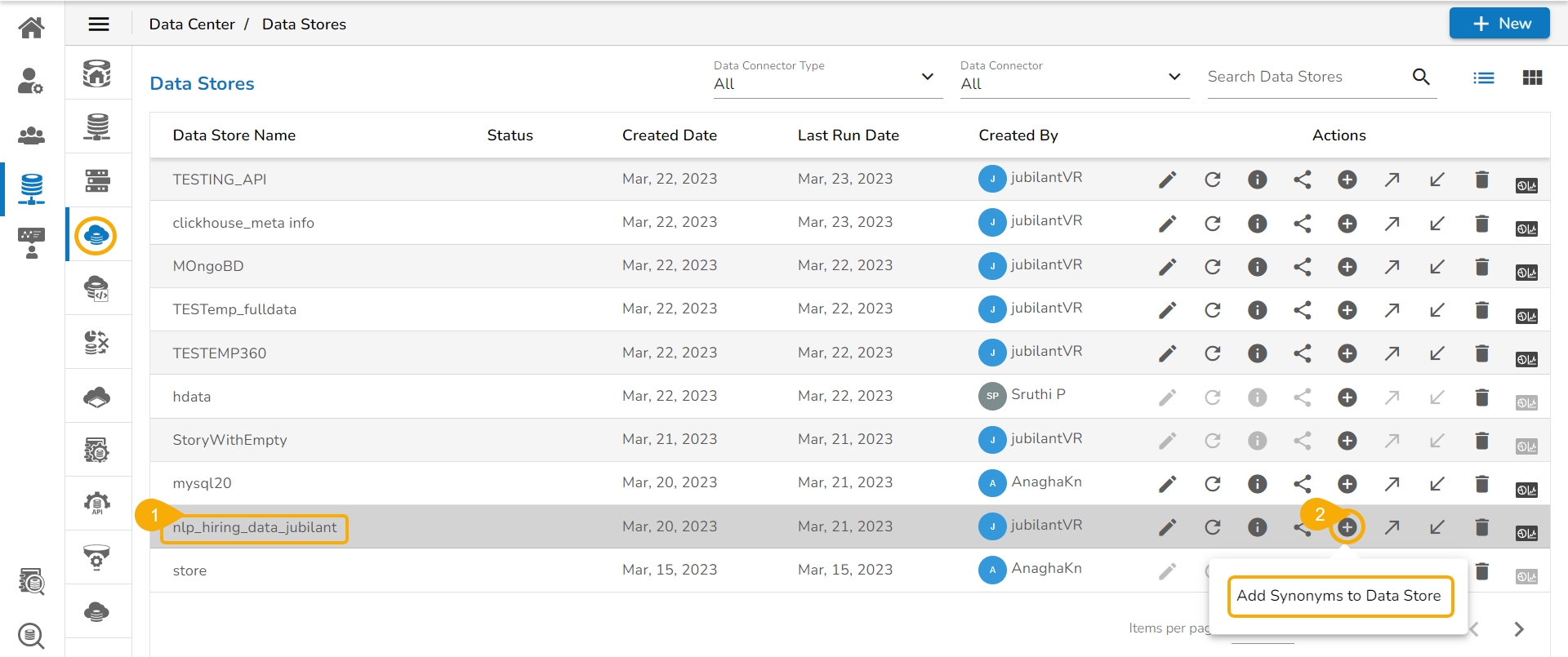
Task: Switch to list view layout
Action: click(x=1483, y=78)
